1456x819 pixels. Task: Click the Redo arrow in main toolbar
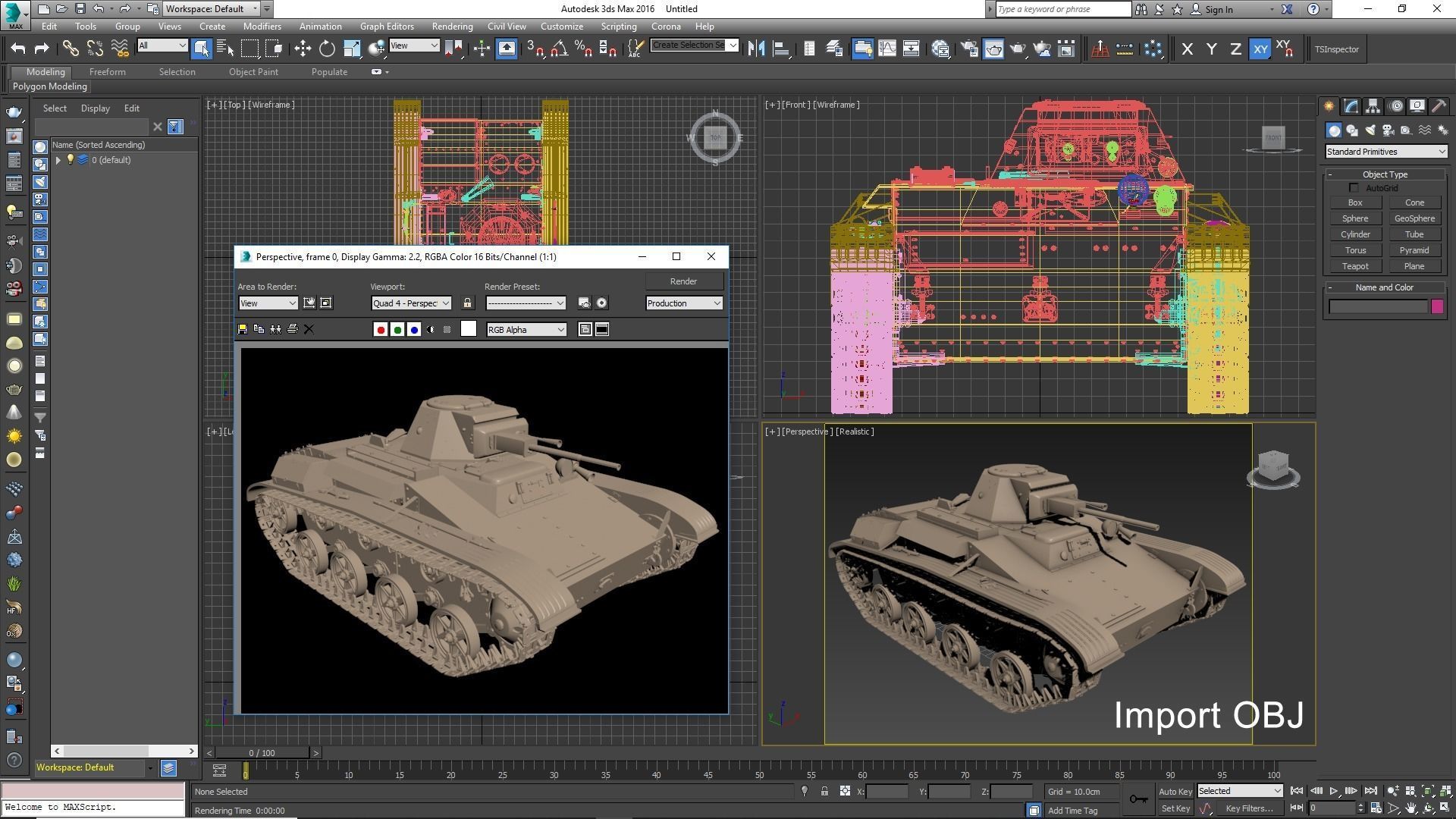42,49
